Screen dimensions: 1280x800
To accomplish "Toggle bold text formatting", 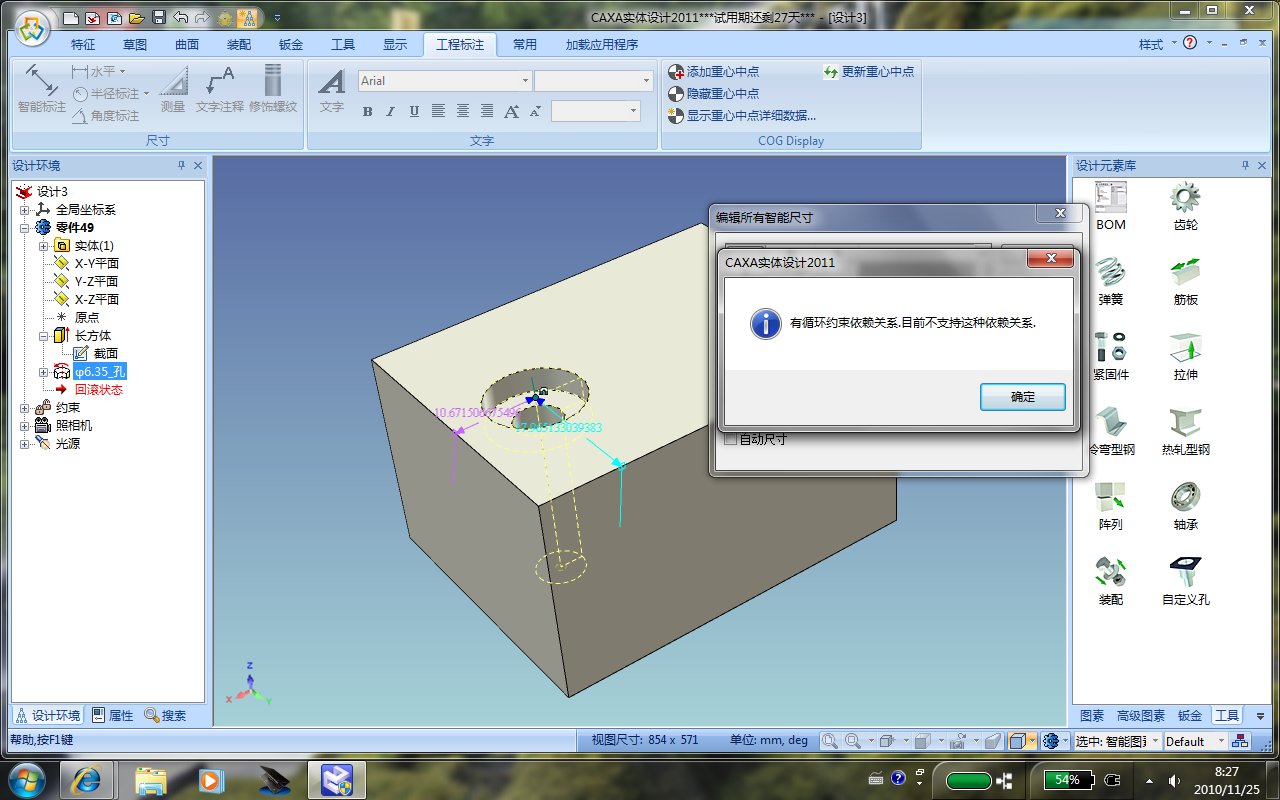I will [x=367, y=111].
